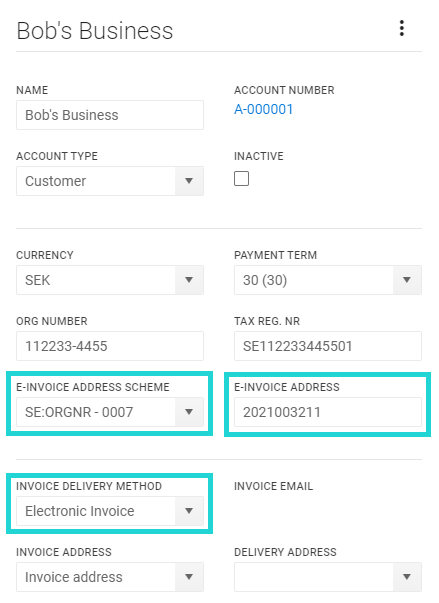Click the Tax Reg. Nr field
Image resolution: width=439 pixels, height=603 pixels.
tap(328, 346)
